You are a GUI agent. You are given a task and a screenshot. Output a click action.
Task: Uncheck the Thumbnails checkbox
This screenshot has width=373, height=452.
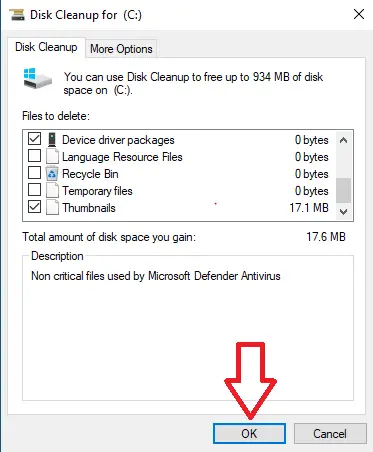[34, 207]
